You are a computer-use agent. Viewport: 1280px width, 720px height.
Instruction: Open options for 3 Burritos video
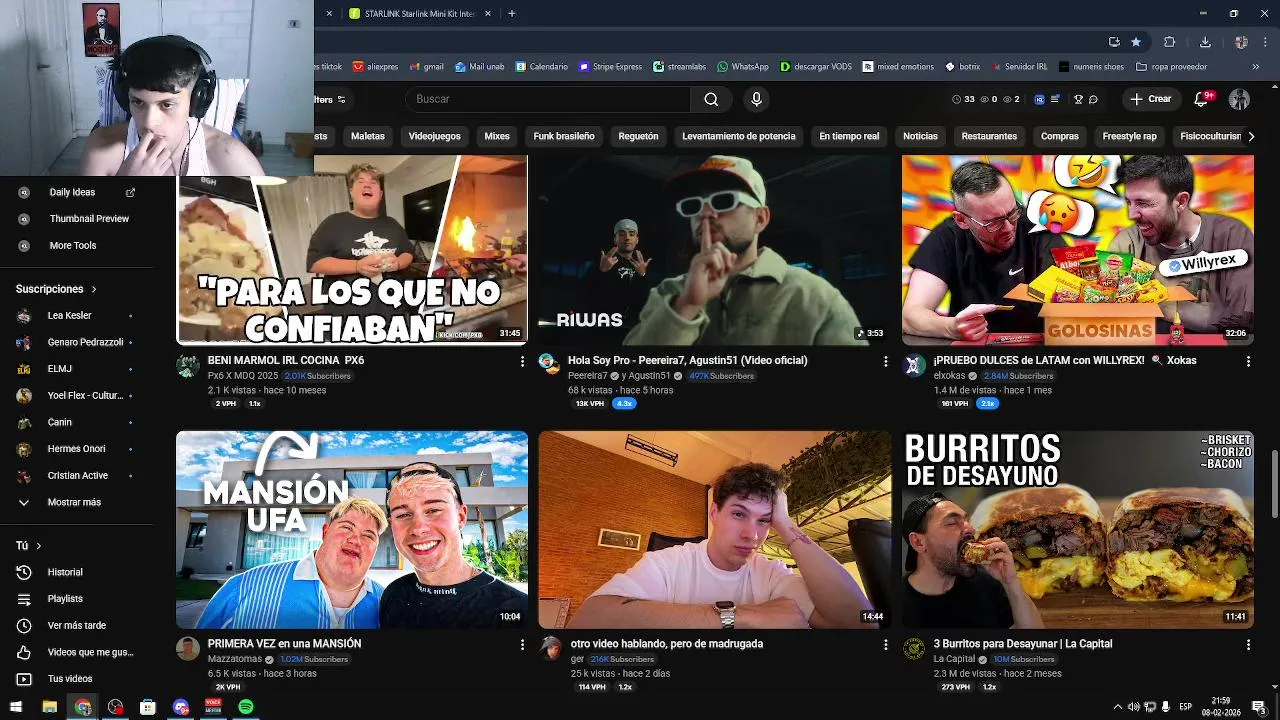1248,645
